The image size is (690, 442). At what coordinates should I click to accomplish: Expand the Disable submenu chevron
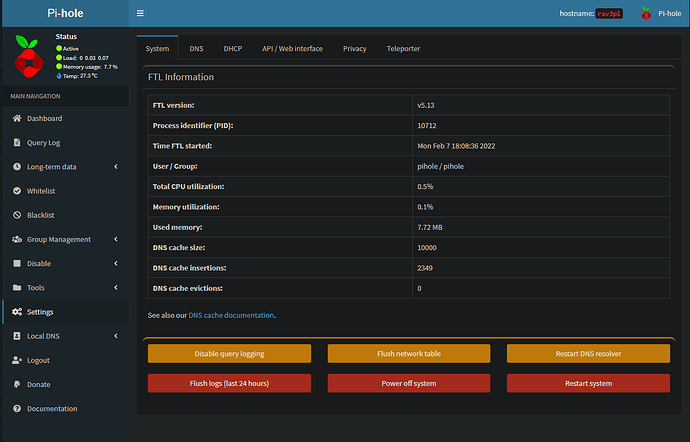click(116, 263)
